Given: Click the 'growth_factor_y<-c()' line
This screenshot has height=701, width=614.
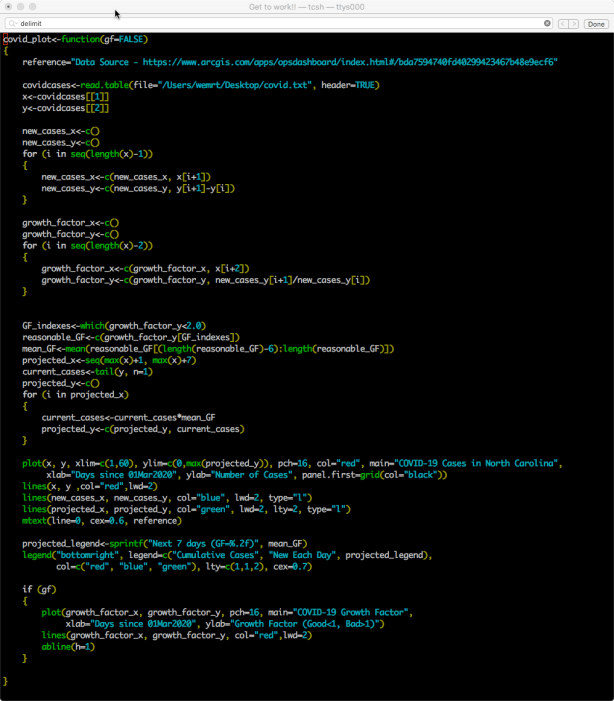Looking at the screenshot, I should 71,234.
